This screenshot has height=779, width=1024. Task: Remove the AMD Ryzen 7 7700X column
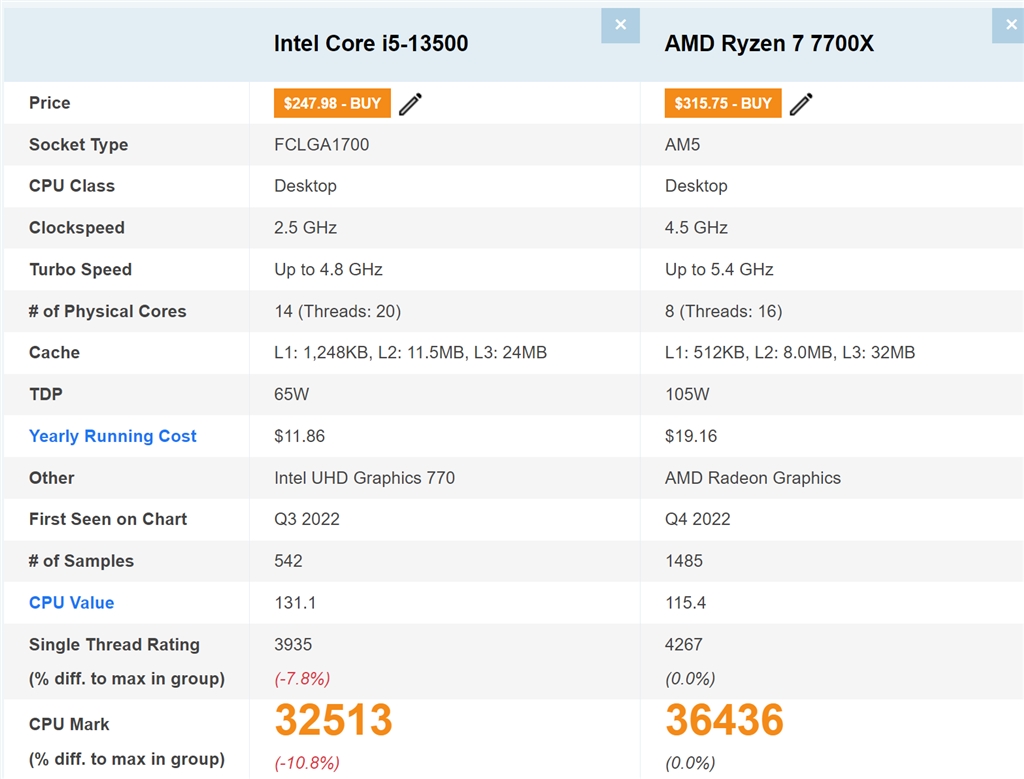click(x=1008, y=25)
